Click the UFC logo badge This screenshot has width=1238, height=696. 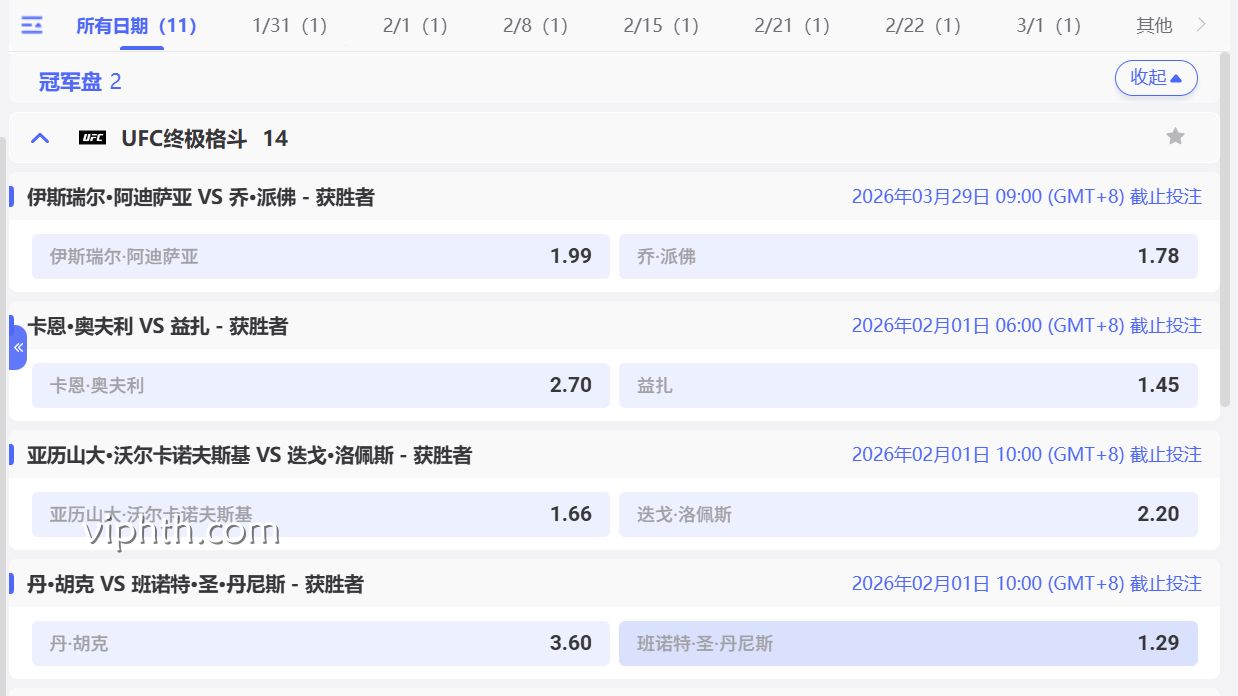click(91, 138)
